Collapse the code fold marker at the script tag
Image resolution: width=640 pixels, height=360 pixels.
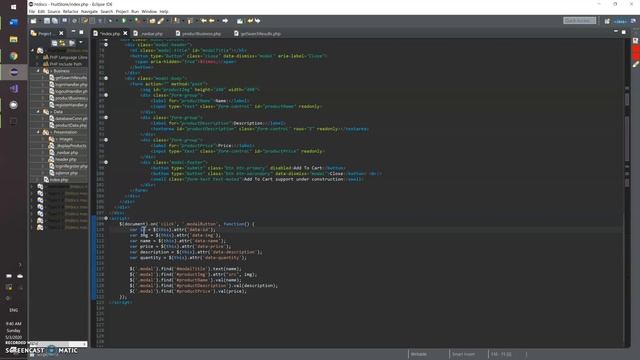(106, 218)
